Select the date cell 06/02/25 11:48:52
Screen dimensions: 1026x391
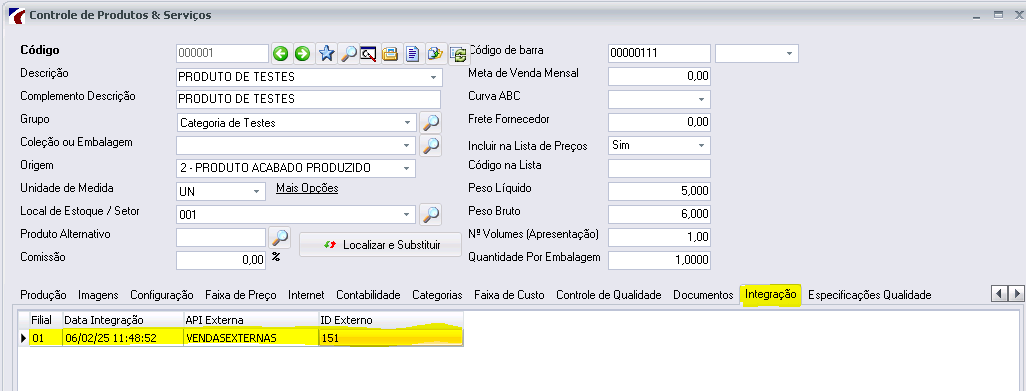click(x=122, y=338)
